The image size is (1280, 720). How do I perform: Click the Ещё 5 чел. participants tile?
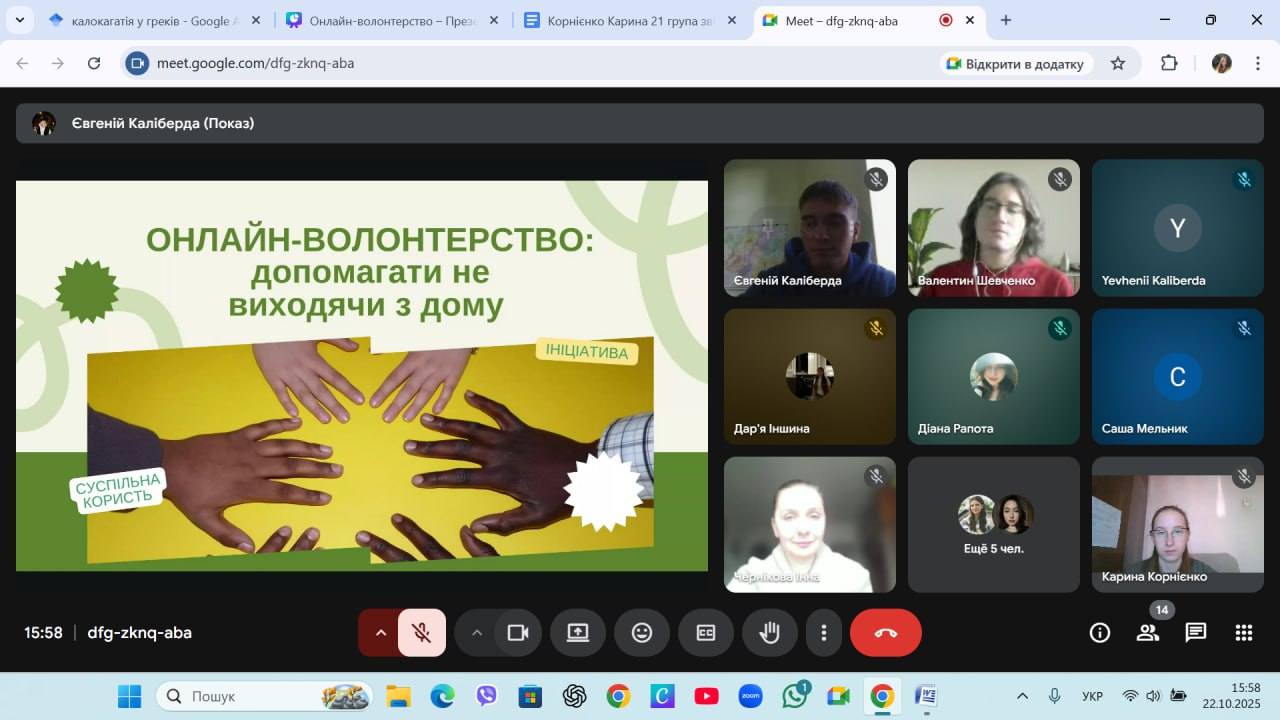[994, 525]
